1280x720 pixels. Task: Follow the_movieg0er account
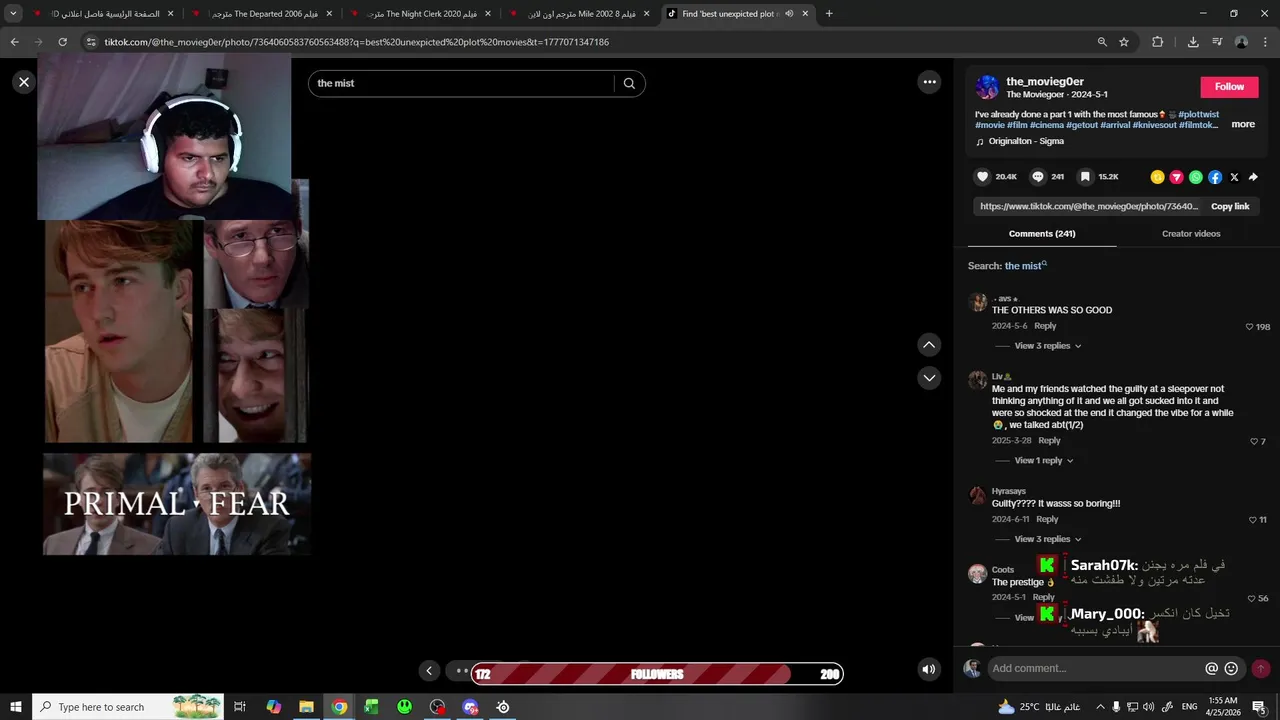point(1229,87)
